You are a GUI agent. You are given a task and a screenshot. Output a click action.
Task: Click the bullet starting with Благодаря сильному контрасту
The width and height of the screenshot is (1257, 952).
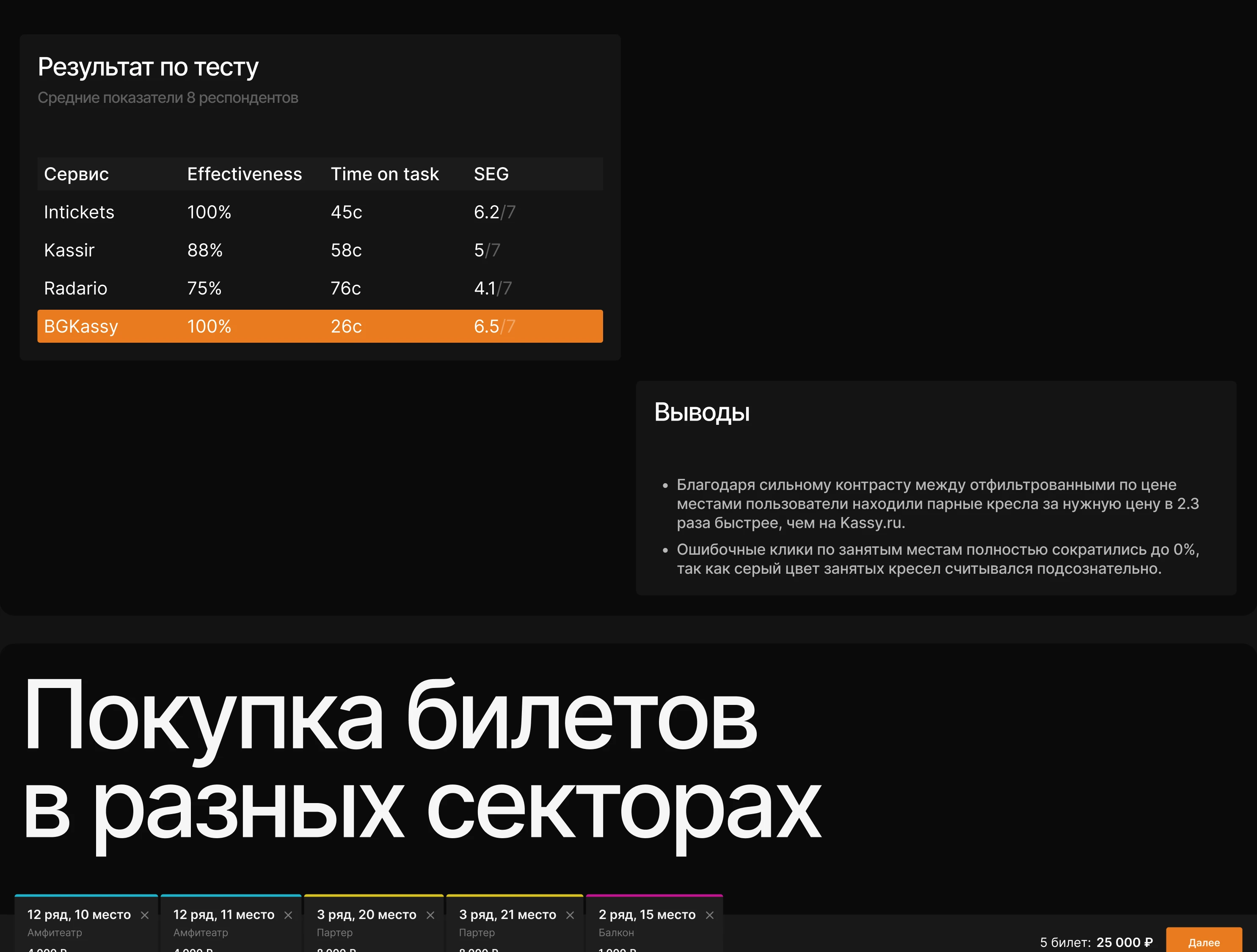[937, 504]
